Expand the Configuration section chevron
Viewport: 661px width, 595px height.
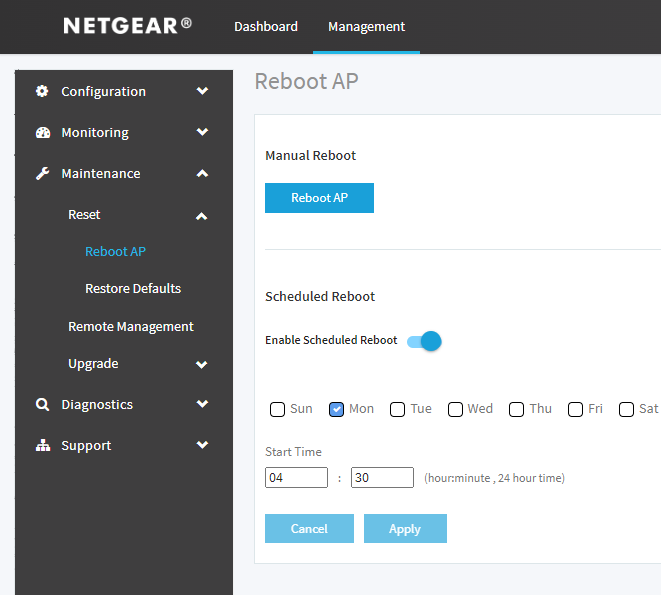(203, 91)
